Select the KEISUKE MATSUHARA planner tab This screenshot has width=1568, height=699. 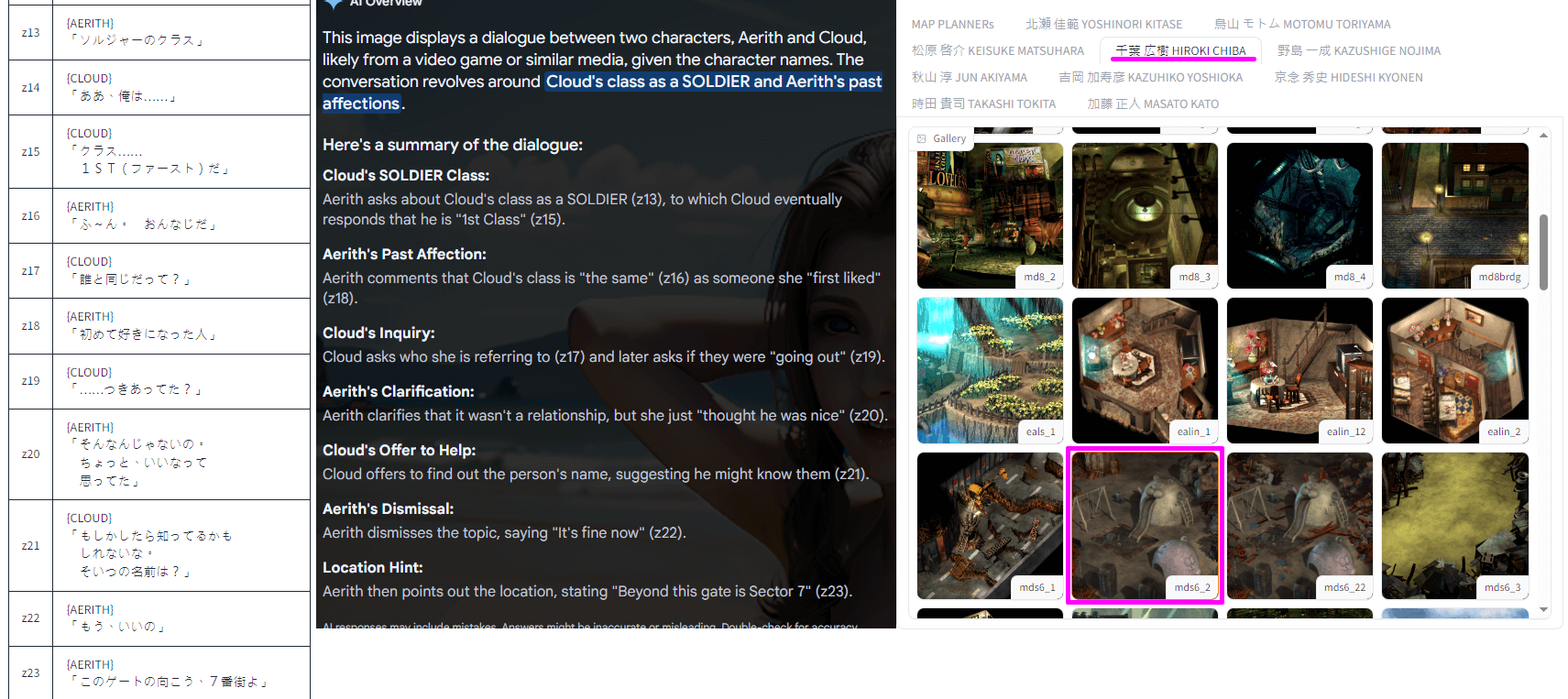(x=997, y=50)
